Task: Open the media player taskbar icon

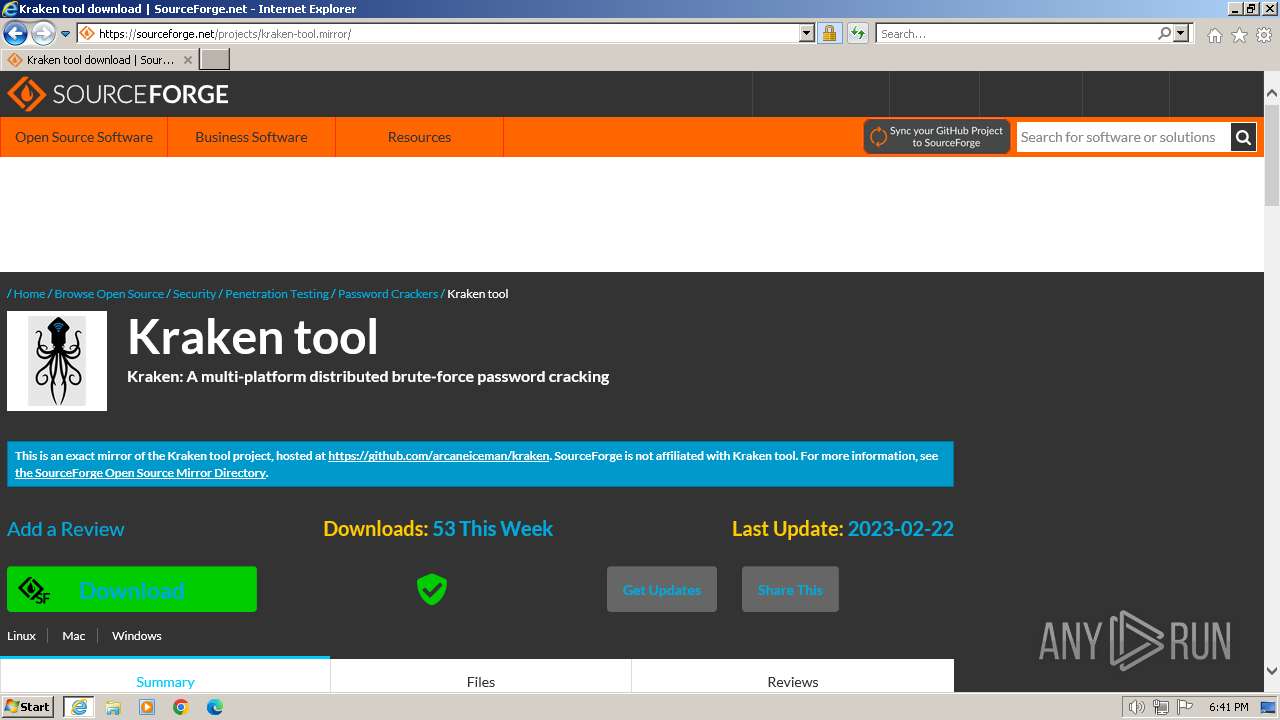Action: tap(147, 707)
